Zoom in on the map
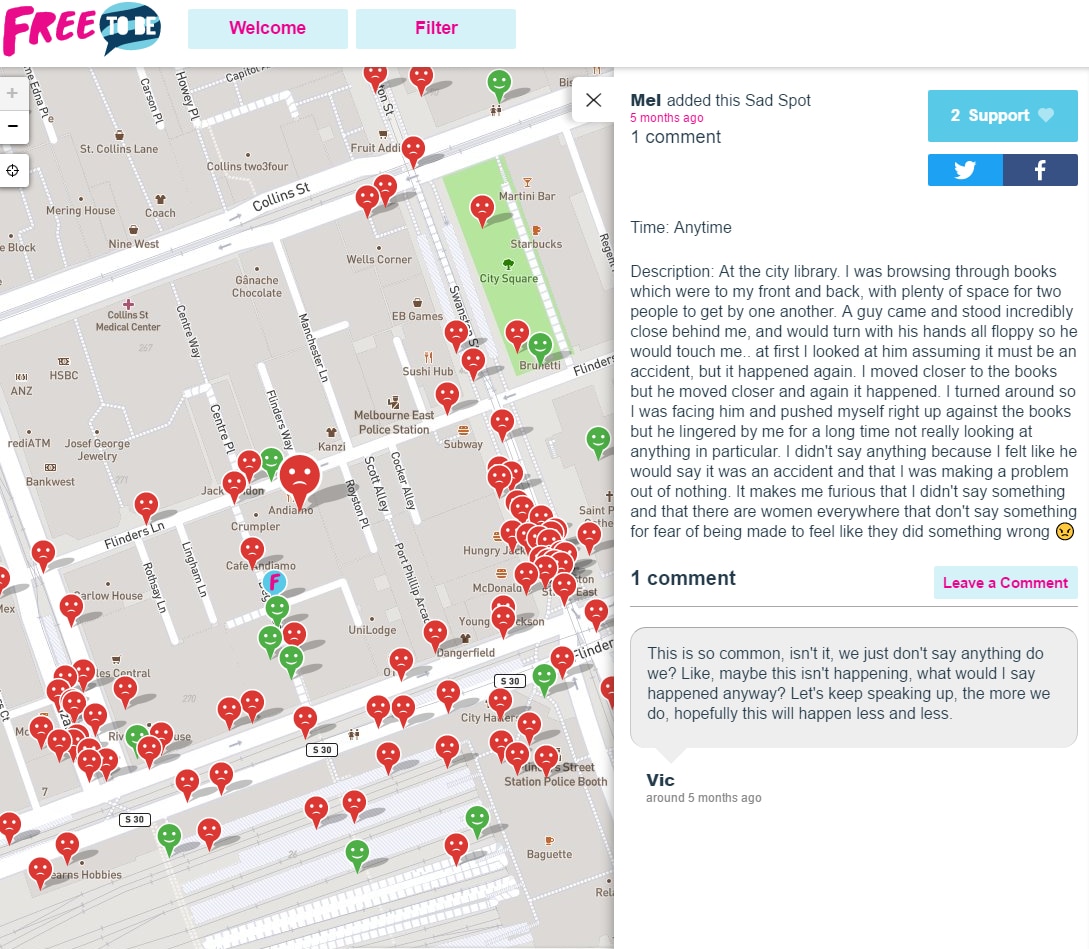Image resolution: width=1089 pixels, height=949 pixels. pyautogui.click(x=13, y=94)
